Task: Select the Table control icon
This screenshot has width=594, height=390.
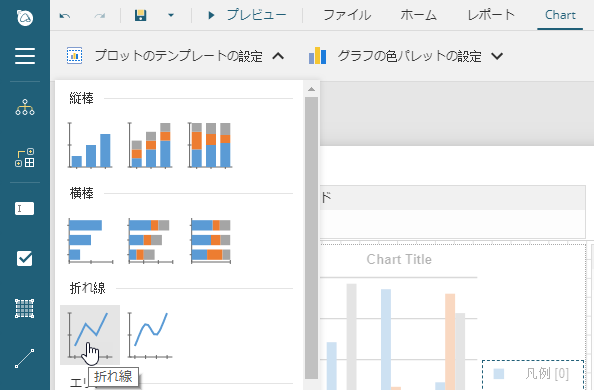Action: [x=25, y=309]
